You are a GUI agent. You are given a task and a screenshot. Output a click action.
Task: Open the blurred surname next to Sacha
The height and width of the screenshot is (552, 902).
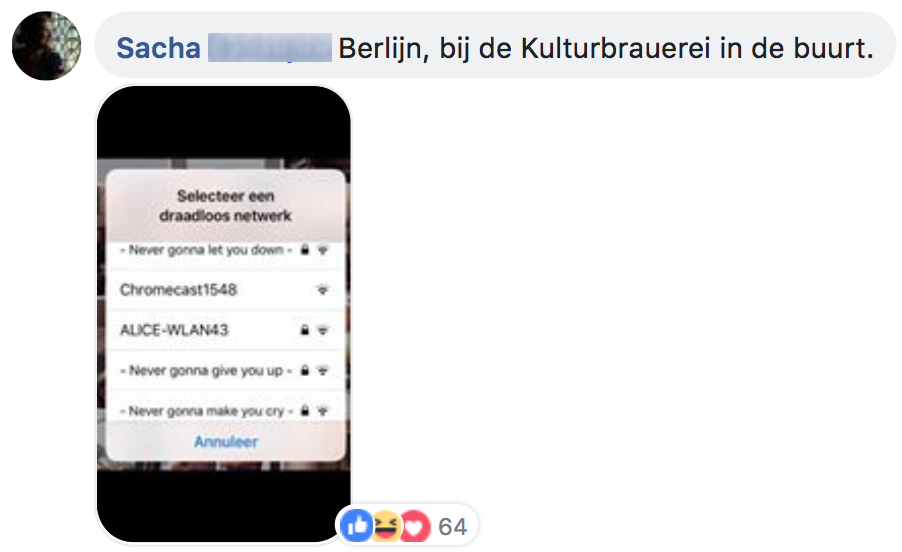pyautogui.click(x=269, y=48)
